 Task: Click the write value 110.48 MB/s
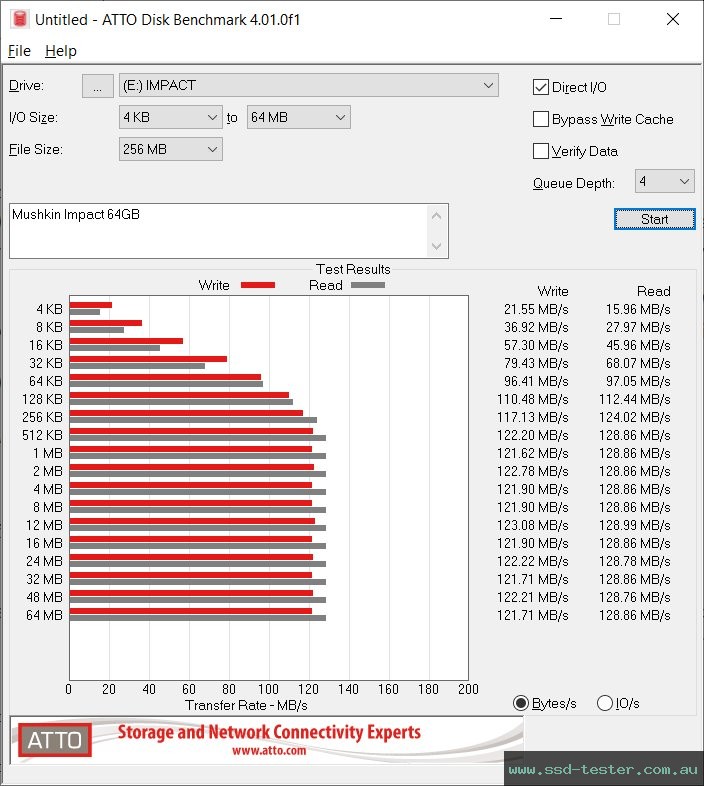[533, 400]
